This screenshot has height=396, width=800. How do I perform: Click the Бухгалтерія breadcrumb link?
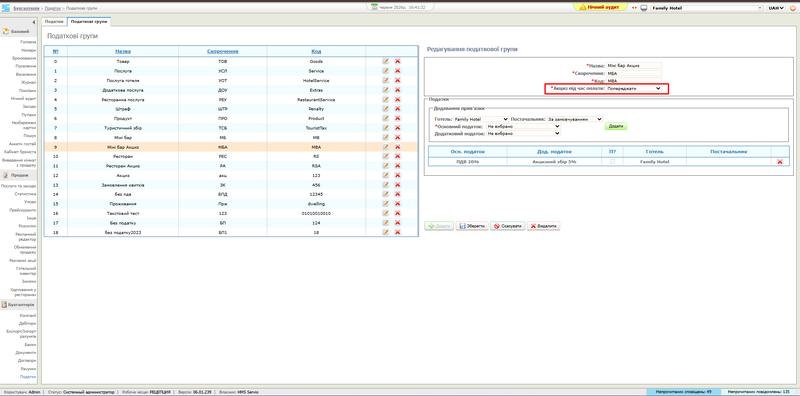coord(26,9)
